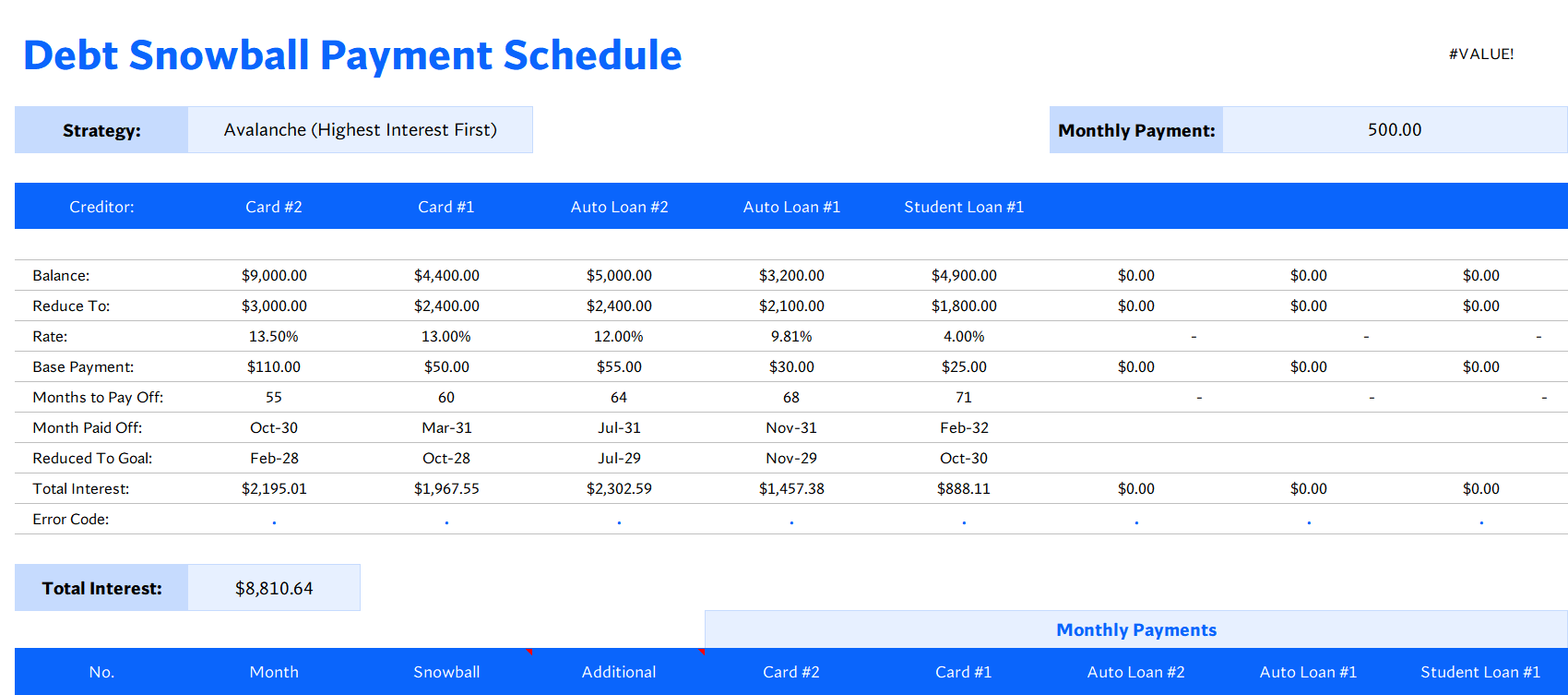Click the $1,967.55 total interest cell
The height and width of the screenshot is (695, 1568).
click(x=446, y=488)
